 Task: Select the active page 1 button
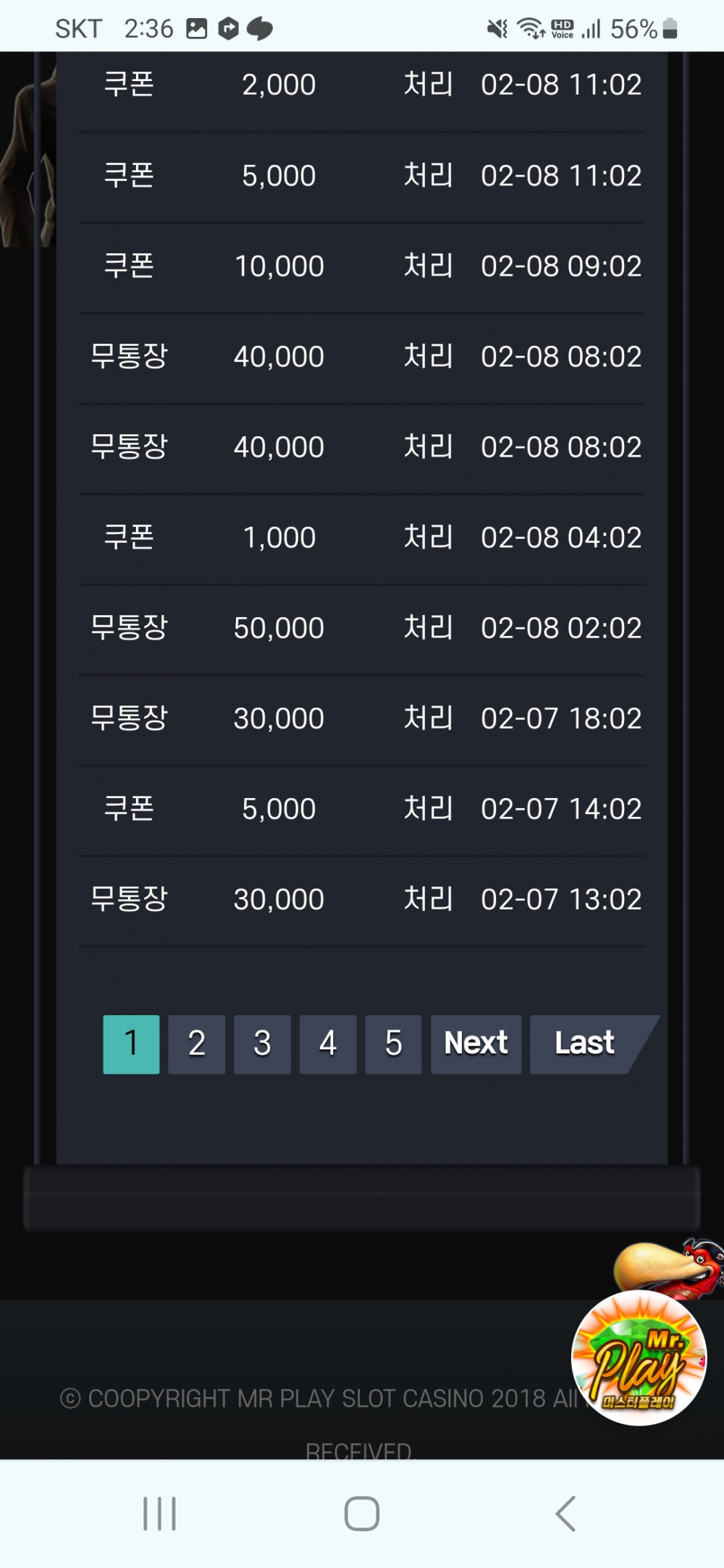click(131, 1043)
